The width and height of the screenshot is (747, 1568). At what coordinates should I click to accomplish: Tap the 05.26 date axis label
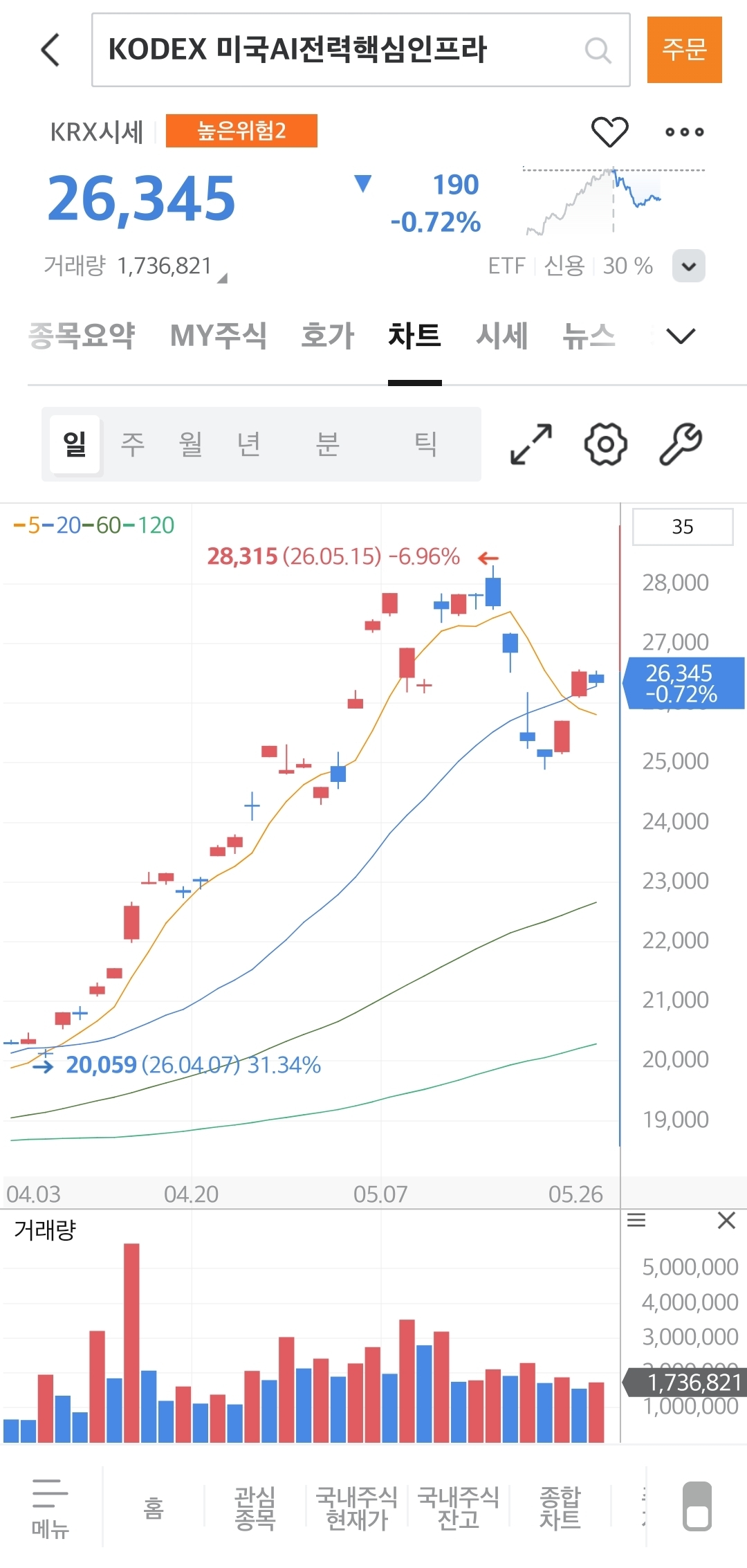point(575,1194)
